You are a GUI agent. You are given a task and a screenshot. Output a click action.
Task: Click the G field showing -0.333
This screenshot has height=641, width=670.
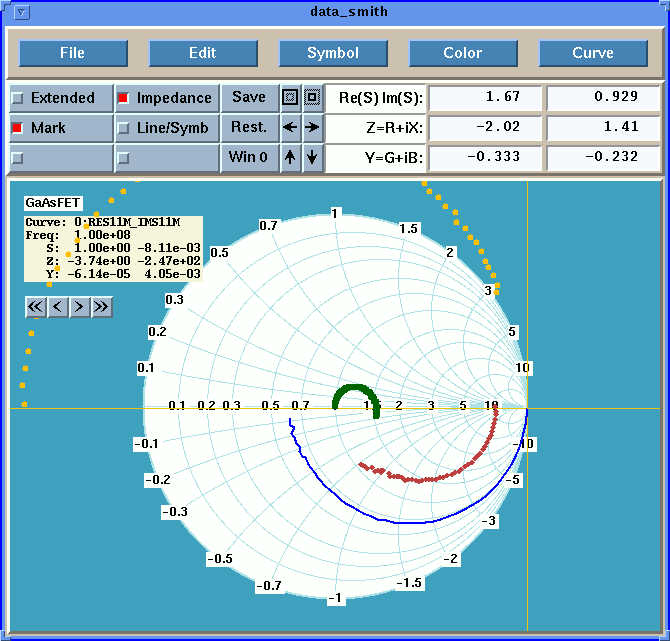coord(485,157)
